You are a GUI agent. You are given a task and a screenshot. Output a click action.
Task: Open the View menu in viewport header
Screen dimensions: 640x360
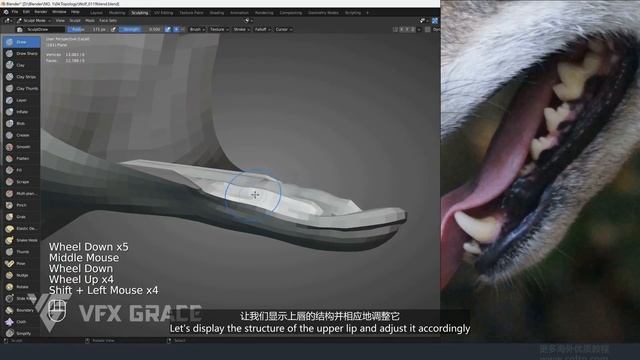click(x=60, y=20)
